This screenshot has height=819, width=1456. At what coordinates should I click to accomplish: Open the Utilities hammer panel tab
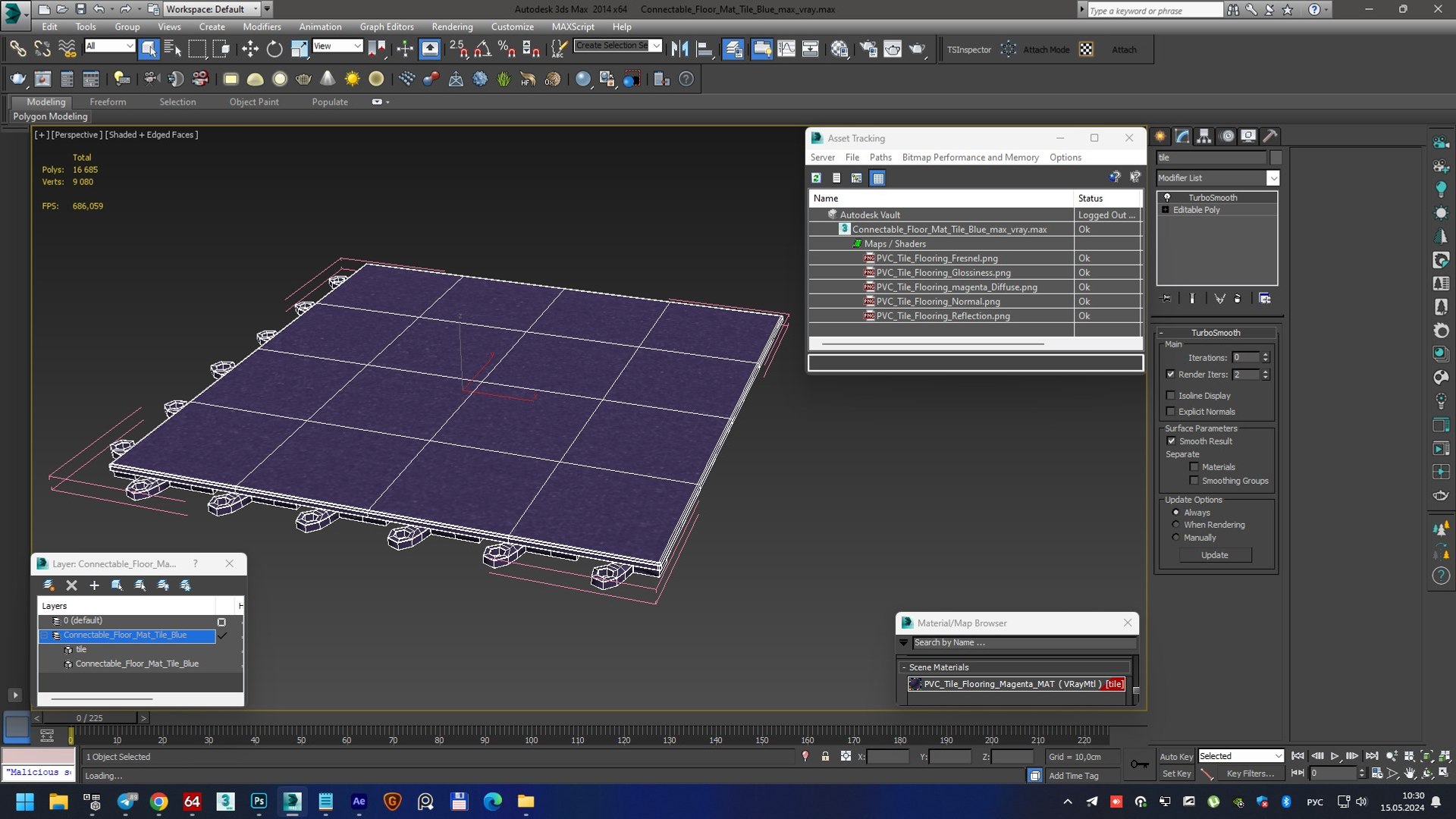click(x=1270, y=136)
